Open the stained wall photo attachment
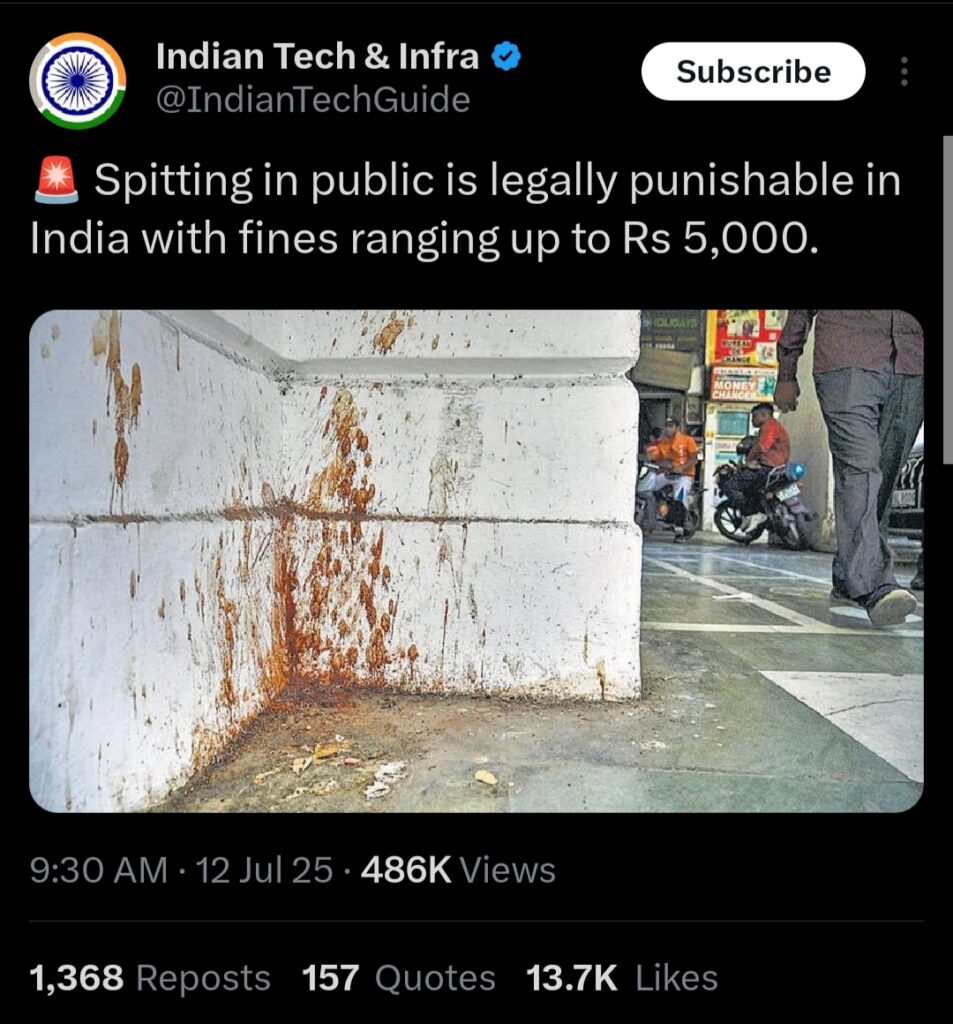The image size is (953, 1024). click(x=476, y=561)
